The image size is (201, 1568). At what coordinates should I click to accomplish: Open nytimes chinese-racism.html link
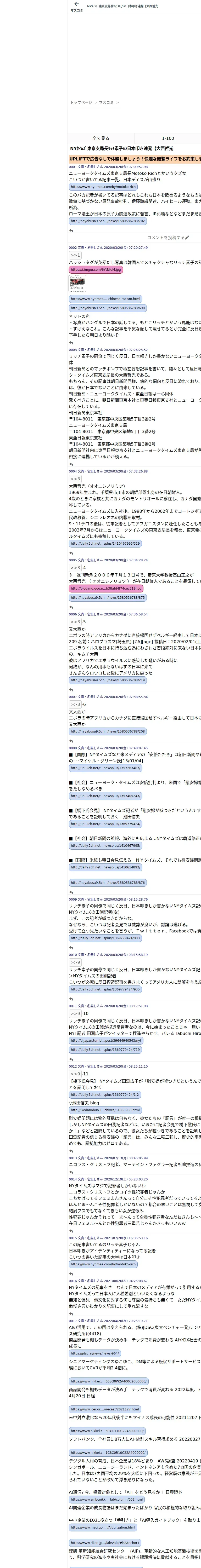tap(105, 299)
